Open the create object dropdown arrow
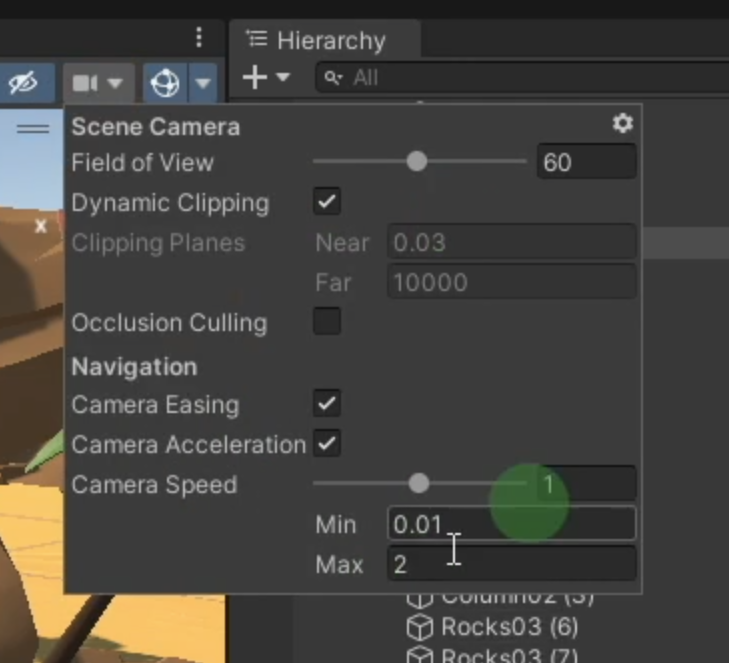Viewport: 729px width, 663px height. 283,77
